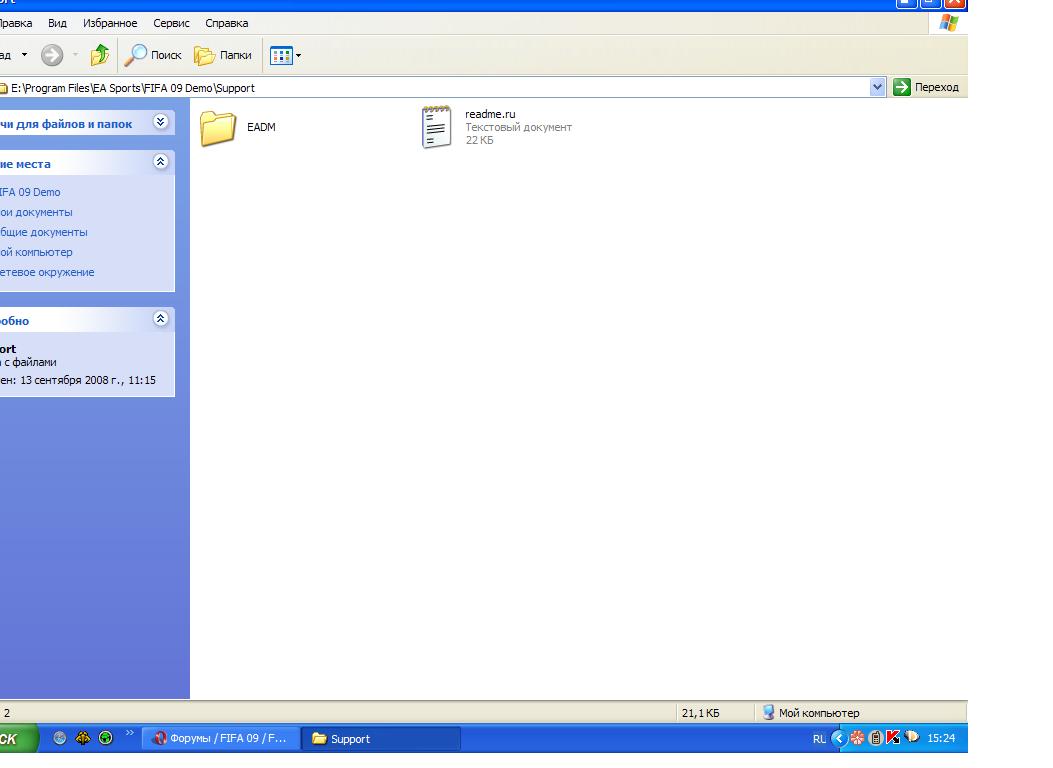Image resolution: width=1053 pixels, height=768 pixels.
Task: Open the Network Places sidebar link
Action: click(47, 273)
